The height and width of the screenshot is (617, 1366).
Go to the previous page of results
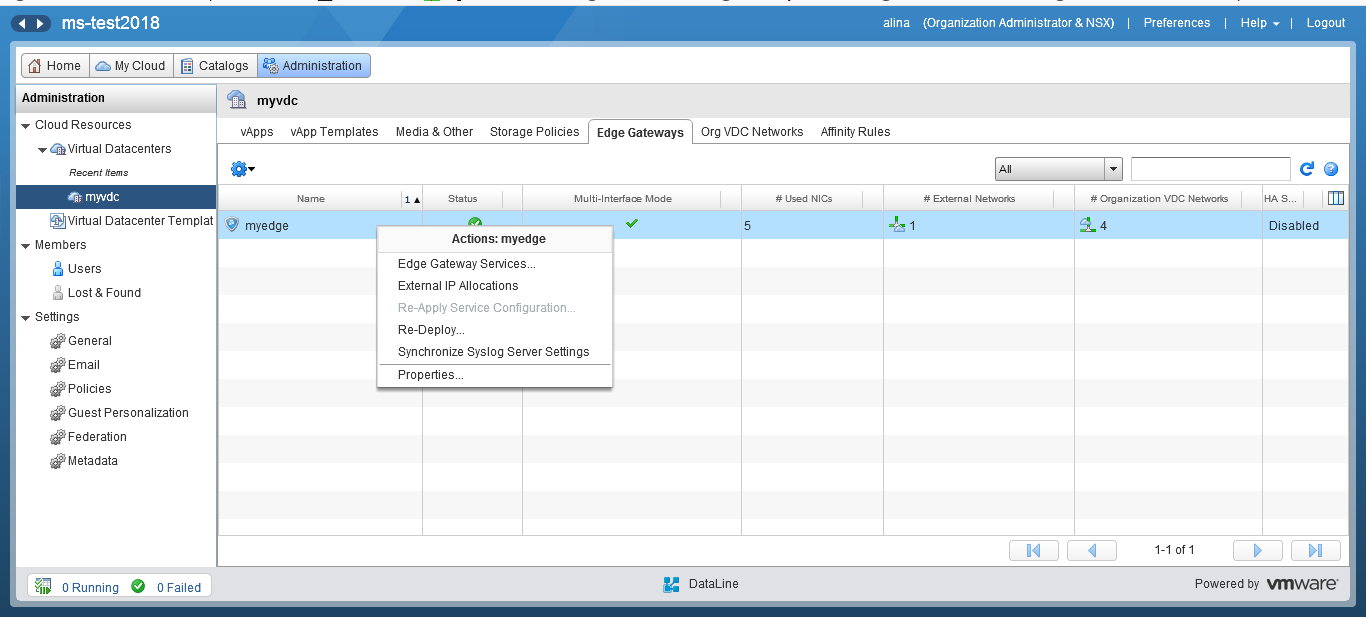1092,550
